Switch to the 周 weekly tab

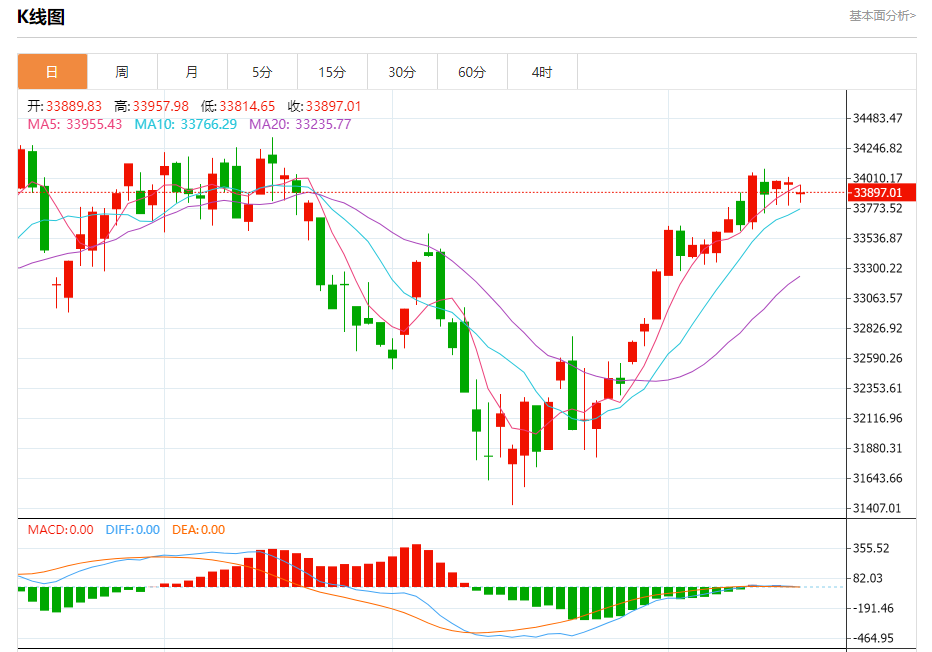click(x=122, y=72)
